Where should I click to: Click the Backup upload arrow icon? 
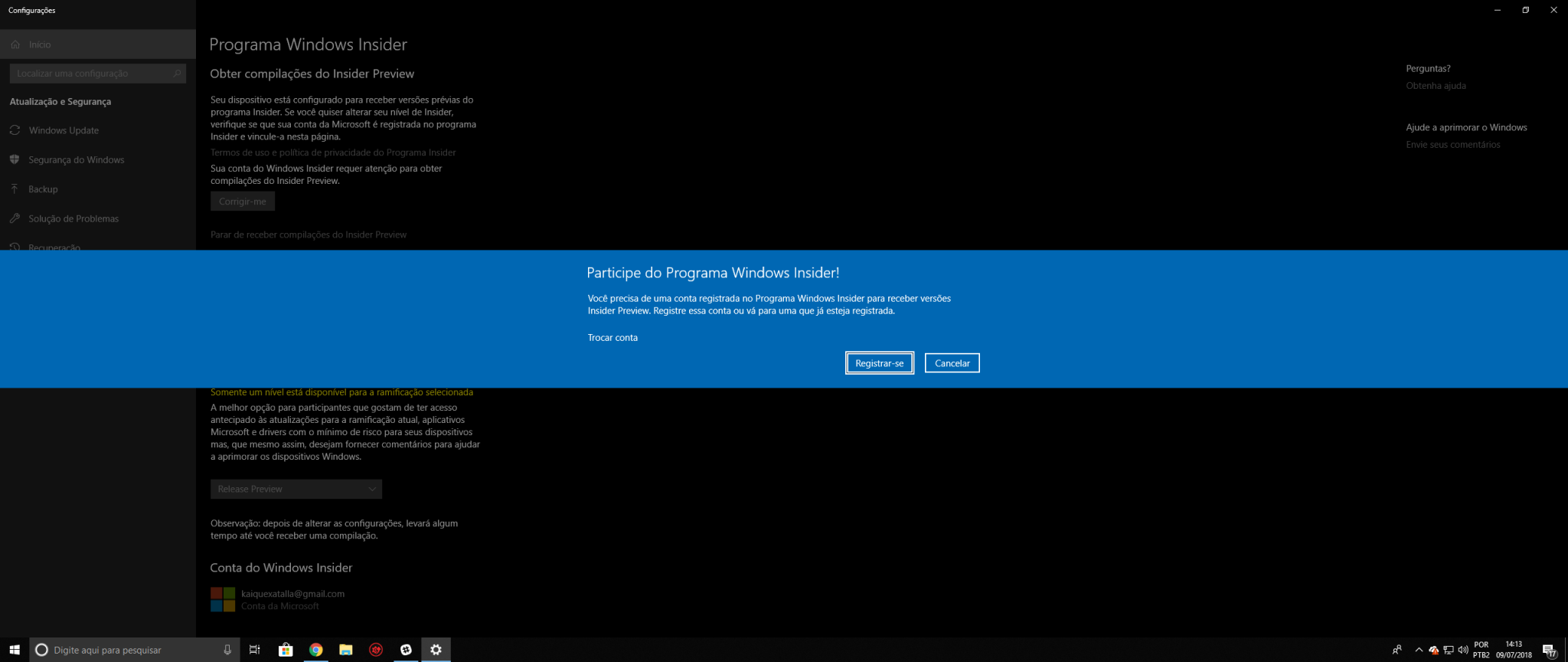click(x=15, y=188)
